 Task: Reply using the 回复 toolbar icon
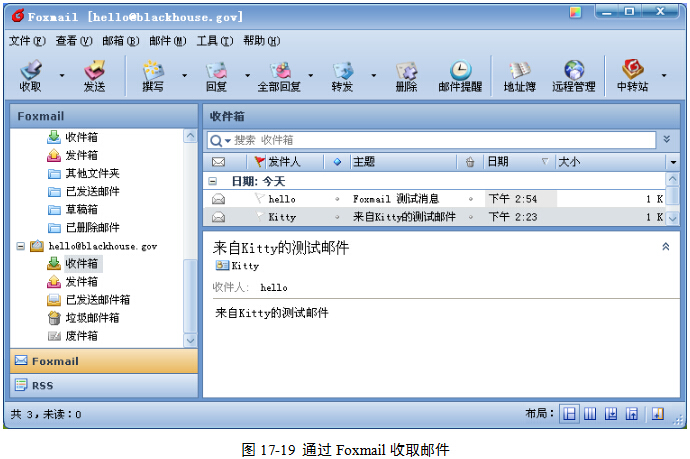(x=216, y=75)
